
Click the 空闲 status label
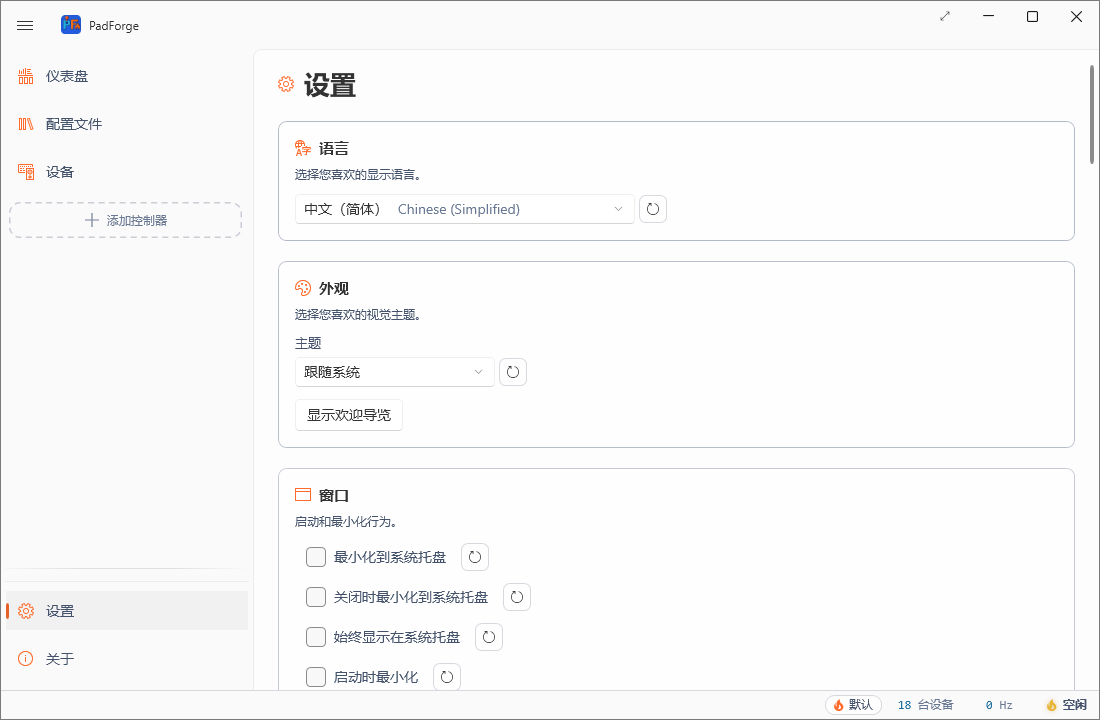pyautogui.click(x=1075, y=705)
